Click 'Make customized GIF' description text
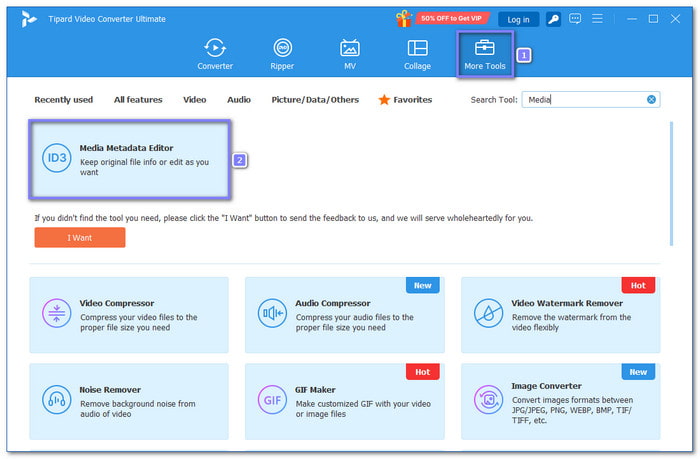Viewport: 700px width, 459px height. (363, 409)
